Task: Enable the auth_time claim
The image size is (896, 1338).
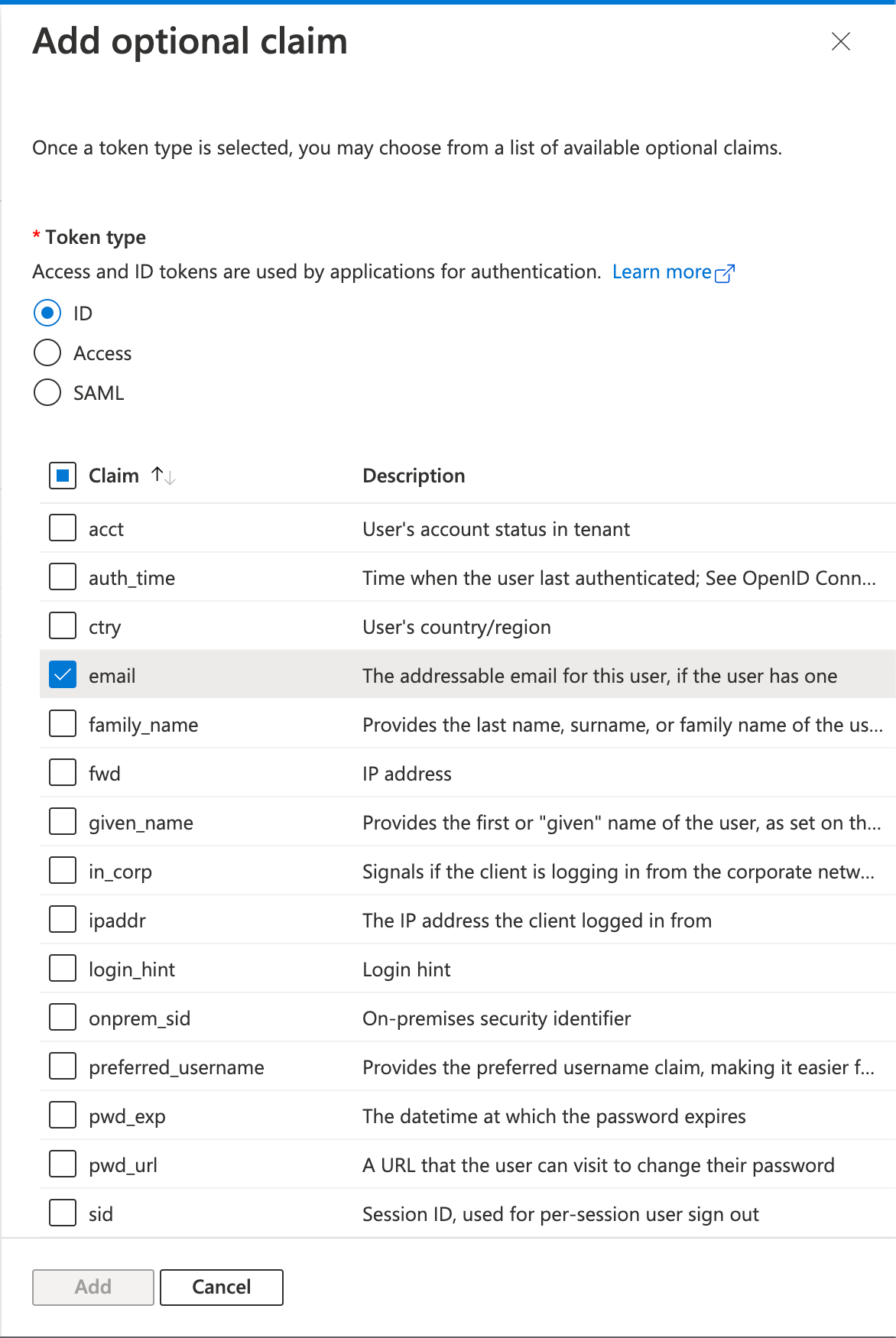Action: coord(63,576)
